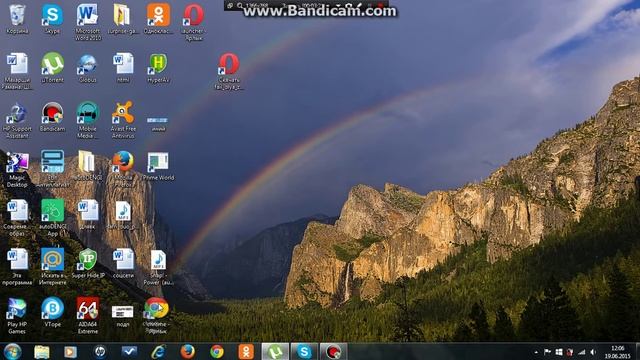Open the Opera launcher shortcut in top row
Image resolution: width=640 pixels, height=360 pixels.
(193, 16)
